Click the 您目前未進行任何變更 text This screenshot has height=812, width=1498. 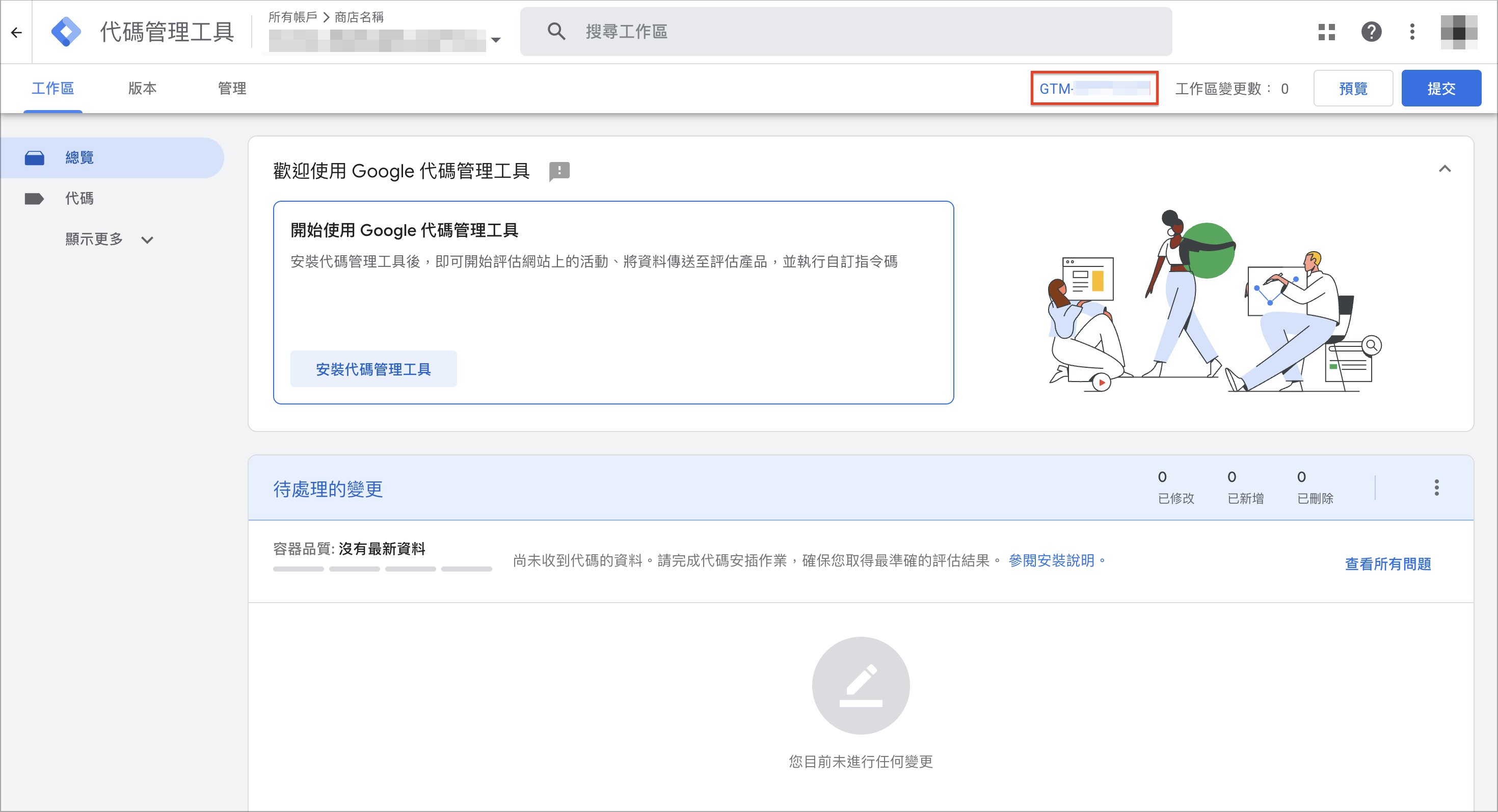coord(861,762)
